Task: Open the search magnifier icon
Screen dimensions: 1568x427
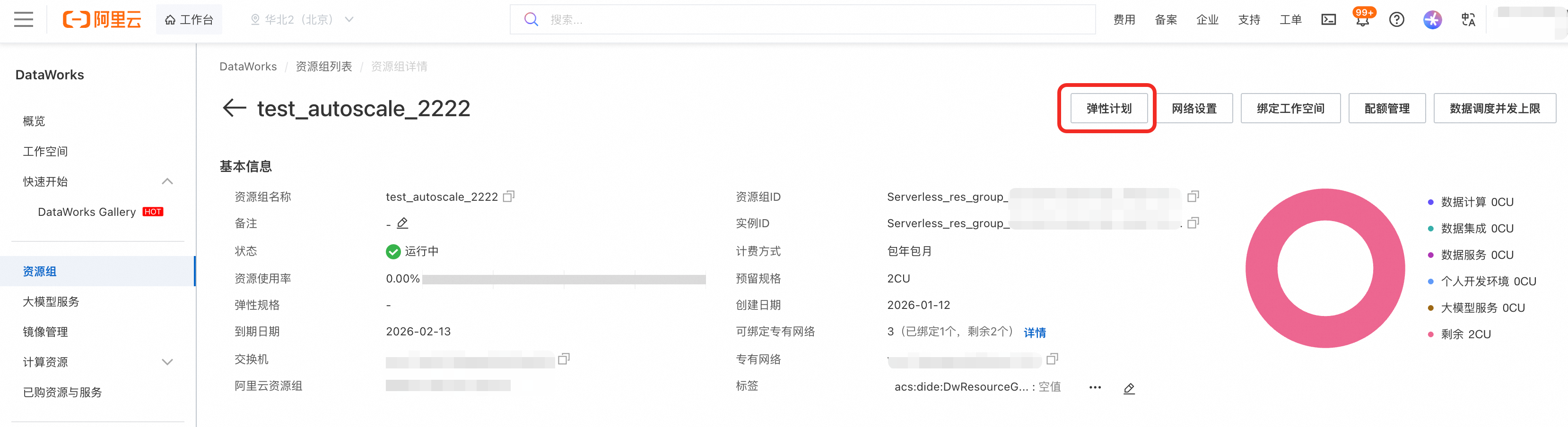Action: 531,19
